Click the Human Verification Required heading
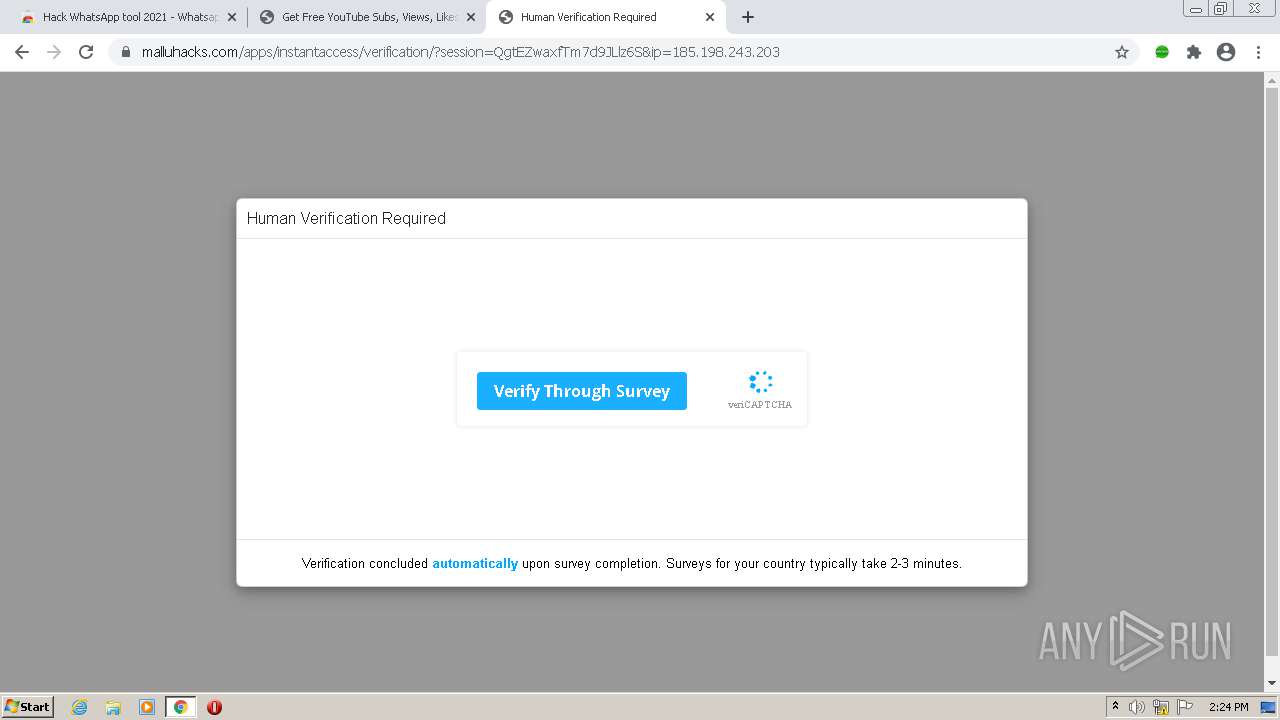The width and height of the screenshot is (1280, 720). click(346, 218)
